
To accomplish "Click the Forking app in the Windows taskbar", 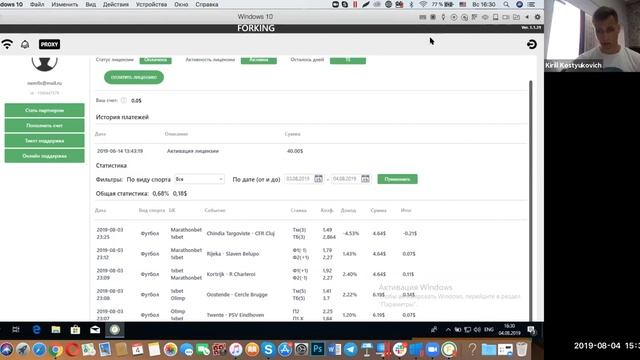I will [x=115, y=329].
